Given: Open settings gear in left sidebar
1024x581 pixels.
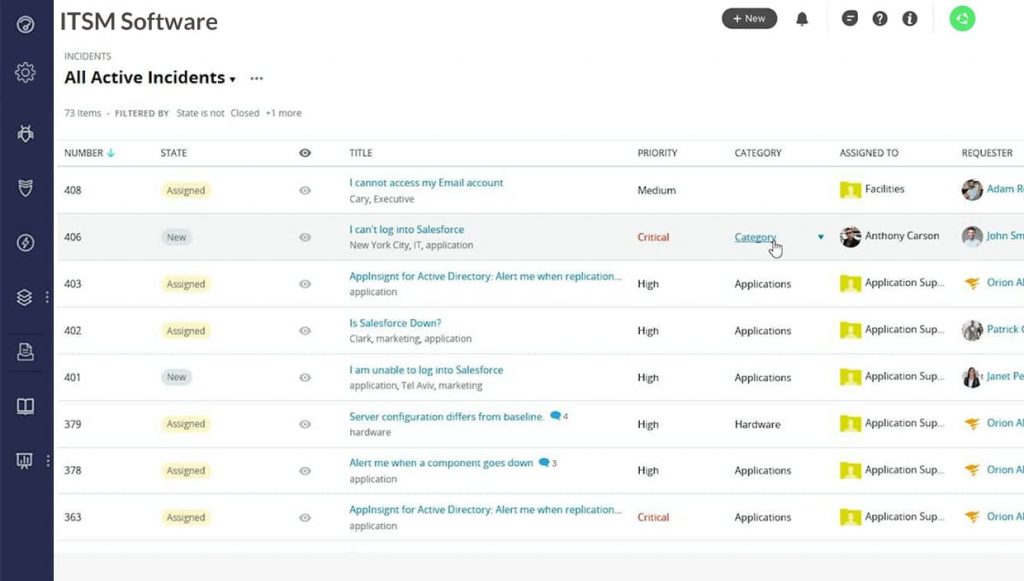Looking at the screenshot, I should [x=26, y=73].
